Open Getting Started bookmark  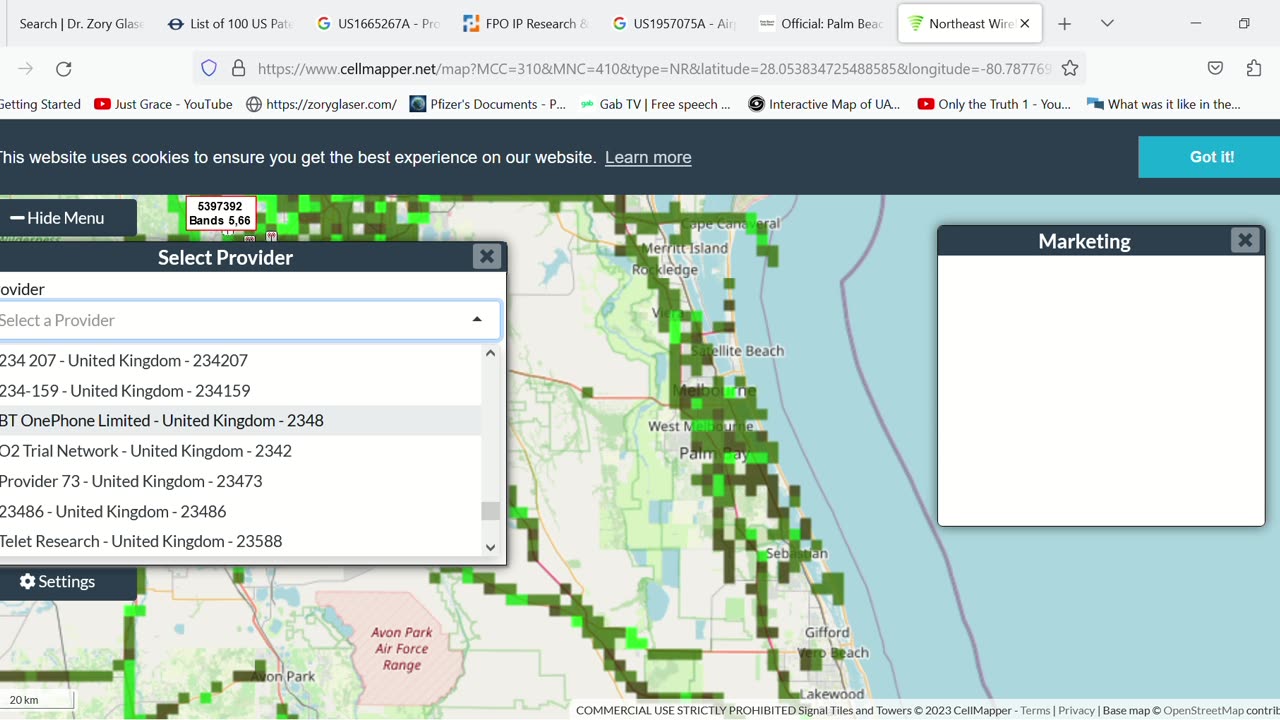[40, 104]
